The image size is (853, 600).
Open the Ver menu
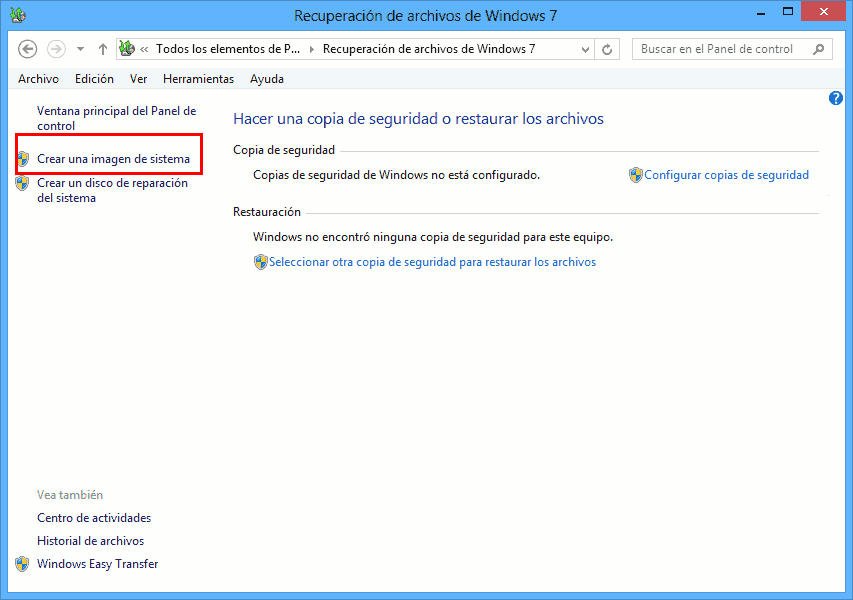tap(138, 79)
